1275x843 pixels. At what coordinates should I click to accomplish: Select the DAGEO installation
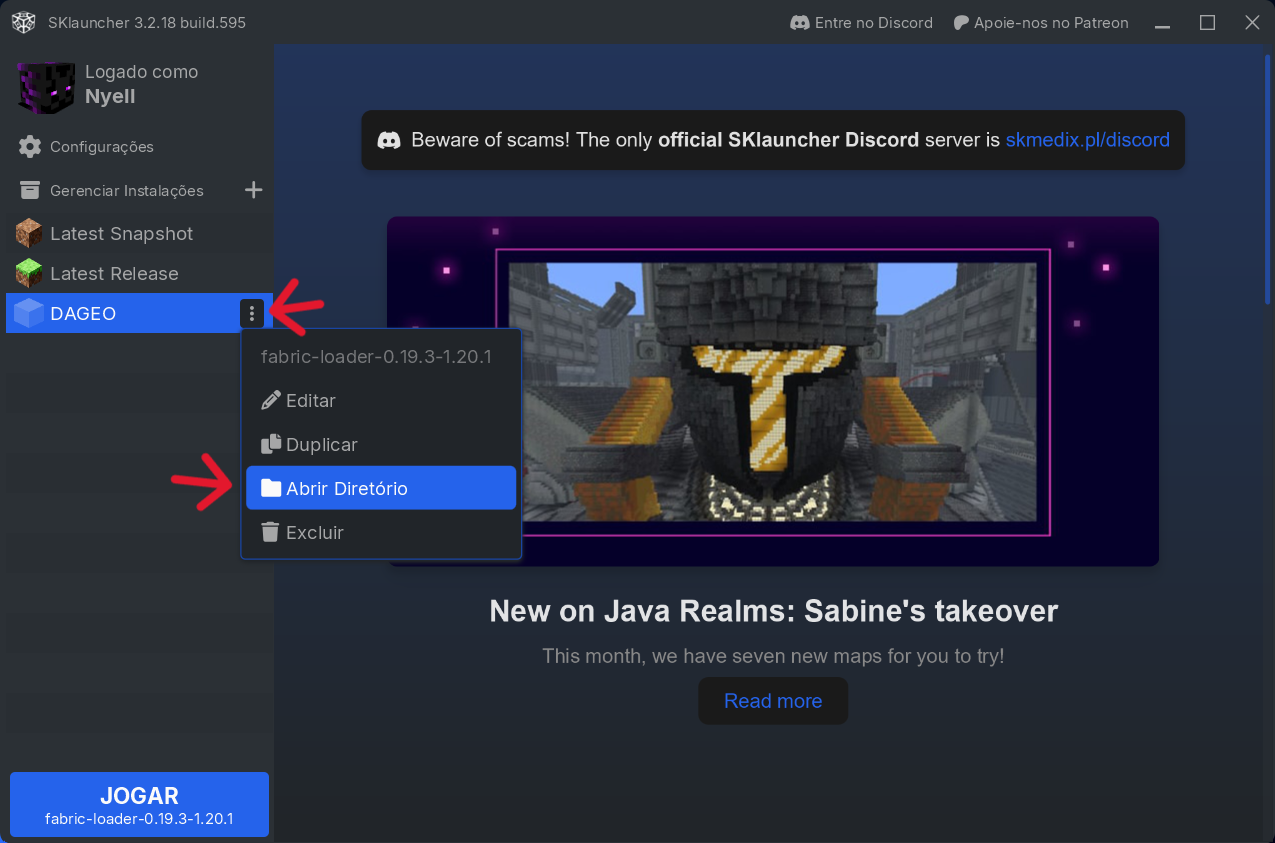[x=137, y=313]
